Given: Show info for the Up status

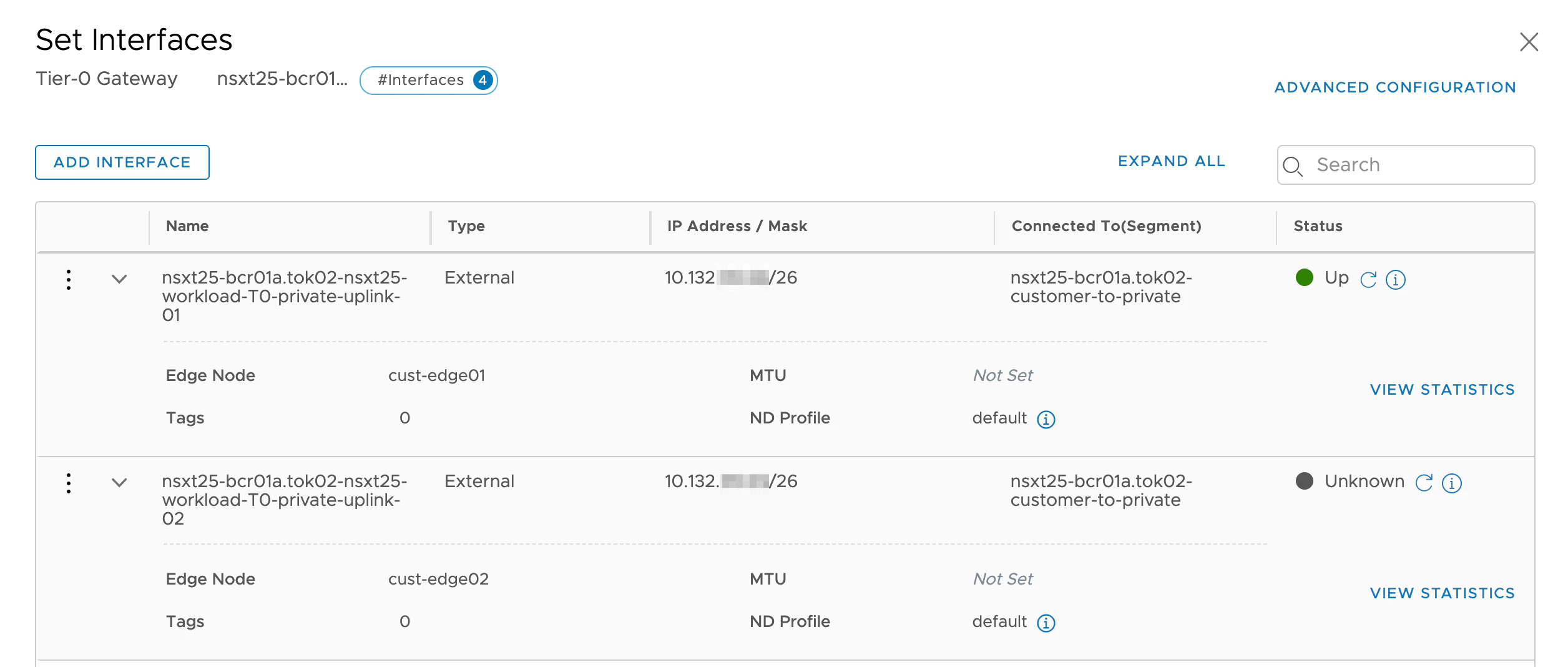Looking at the screenshot, I should 1396,279.
